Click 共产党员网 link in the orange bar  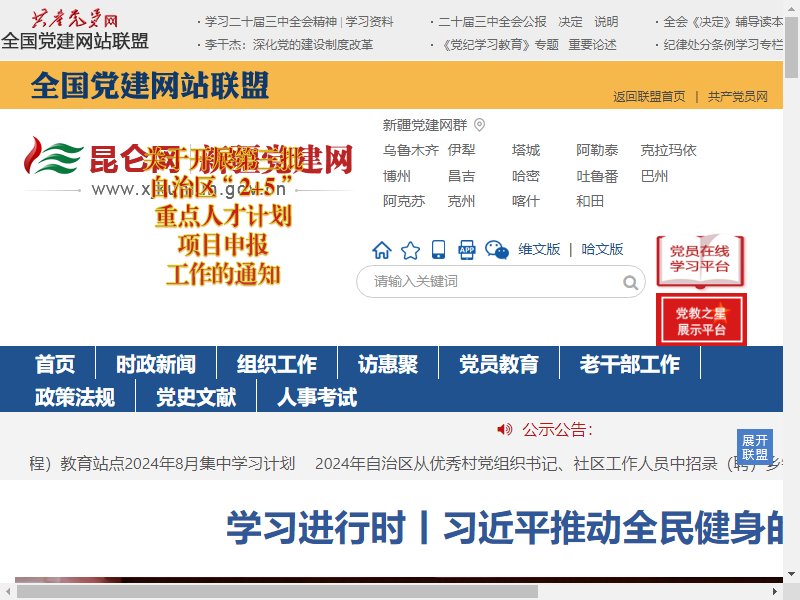click(737, 97)
